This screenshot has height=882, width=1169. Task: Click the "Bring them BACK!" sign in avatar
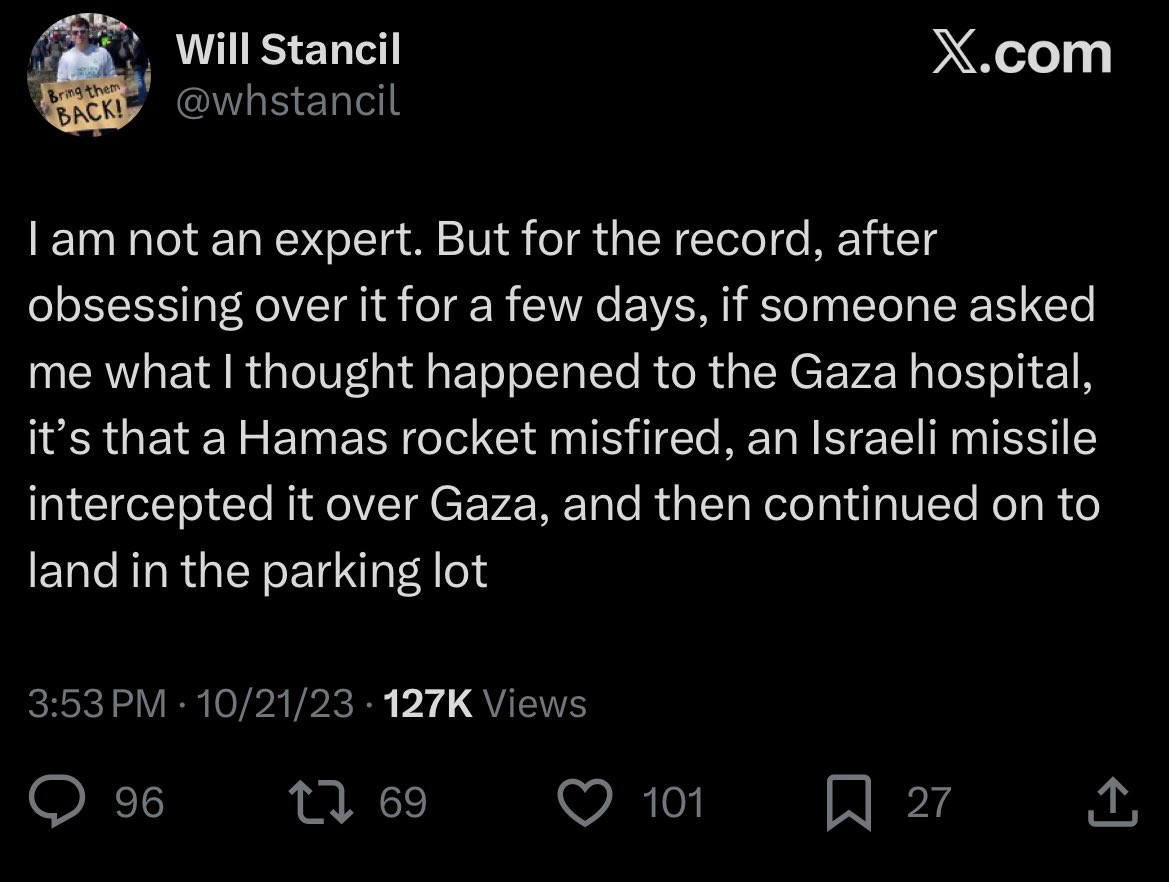[85, 107]
